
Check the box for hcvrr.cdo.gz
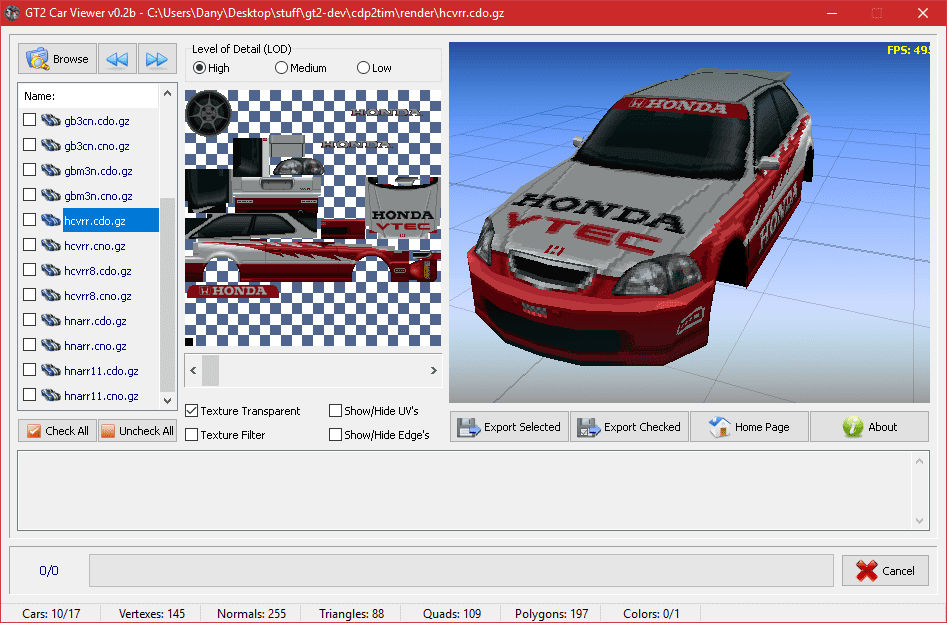coord(30,220)
